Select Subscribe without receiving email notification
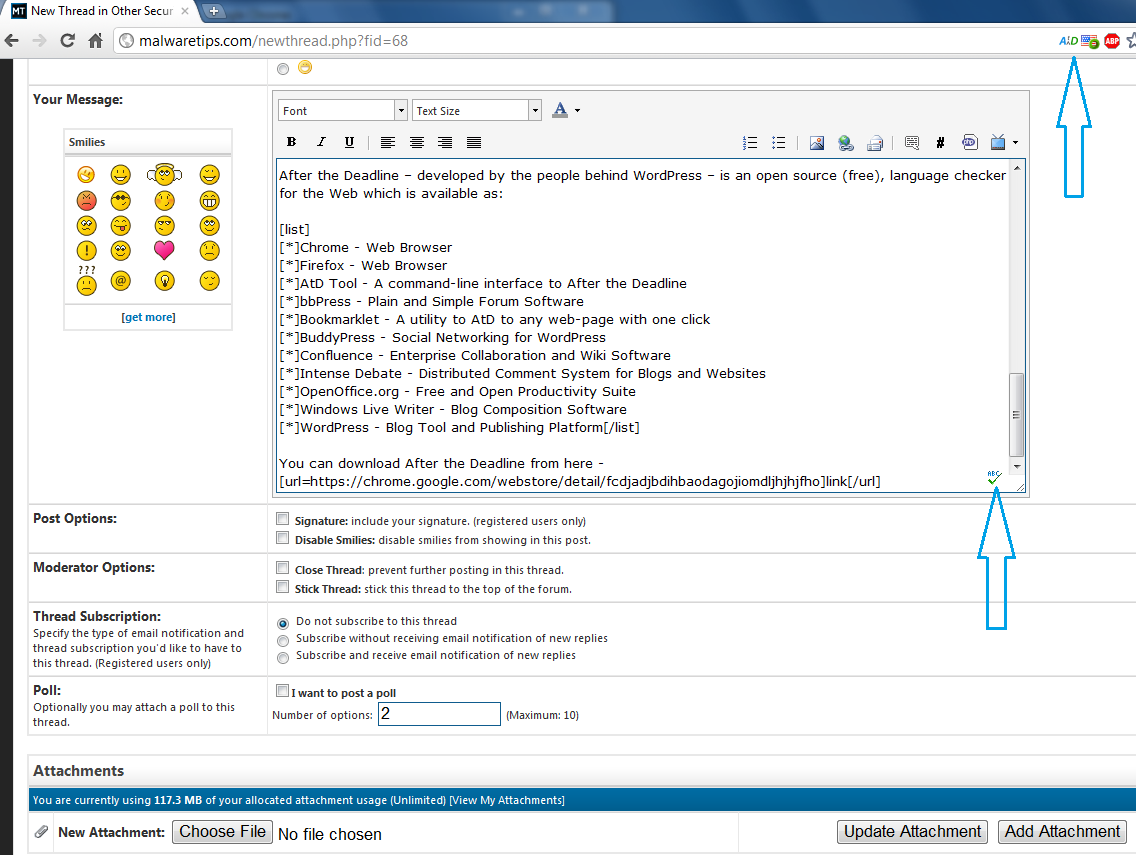 283,641
